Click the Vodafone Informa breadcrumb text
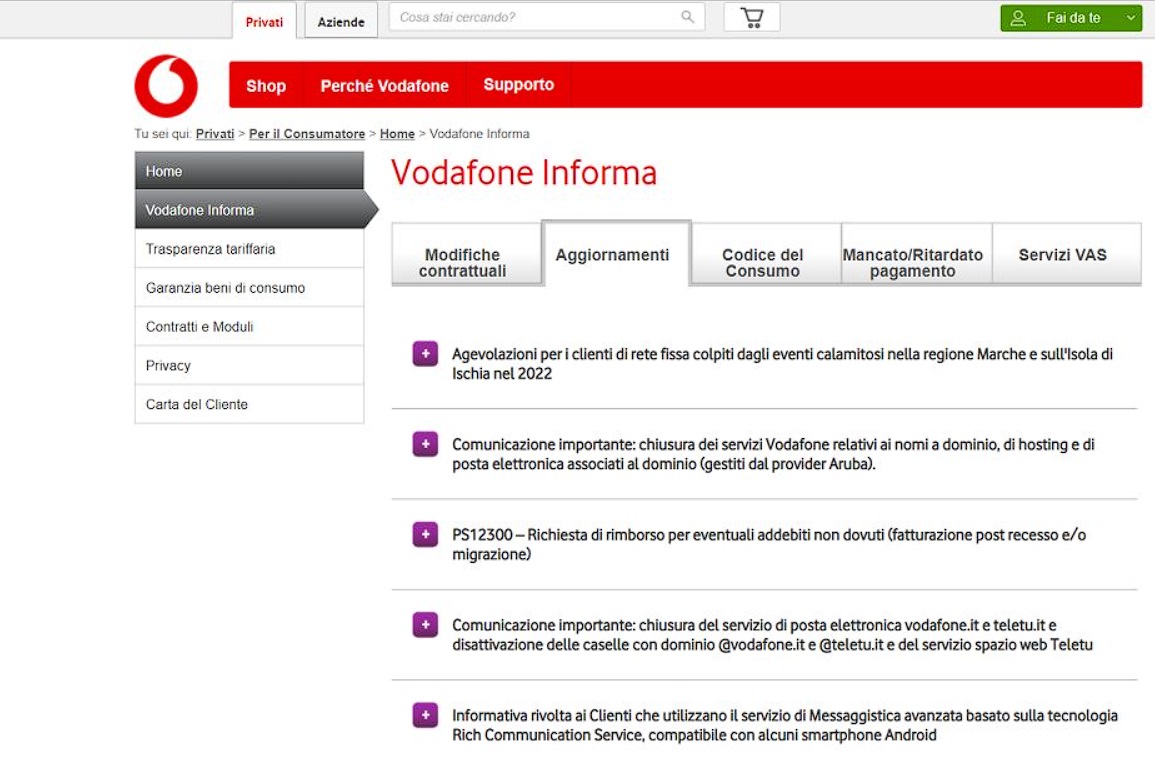This screenshot has width=1155, height=757. [480, 133]
